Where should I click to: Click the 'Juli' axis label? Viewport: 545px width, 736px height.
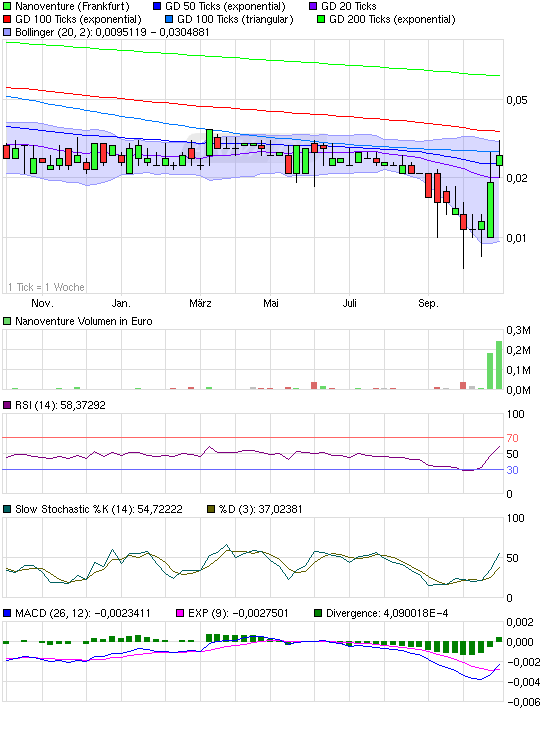click(x=350, y=303)
